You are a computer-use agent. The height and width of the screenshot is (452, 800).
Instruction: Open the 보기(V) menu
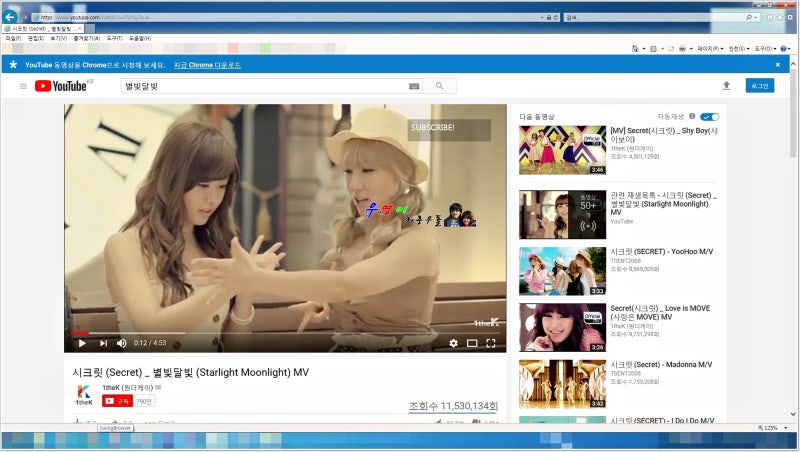59,38
